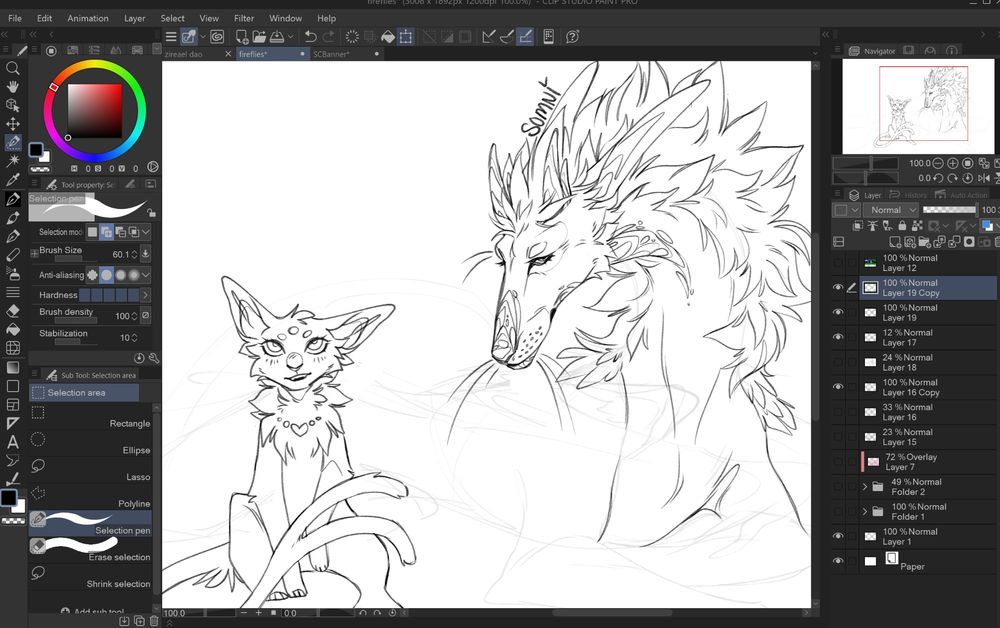Open the Window menu
Screen dimensions: 1000x628
coord(285,18)
